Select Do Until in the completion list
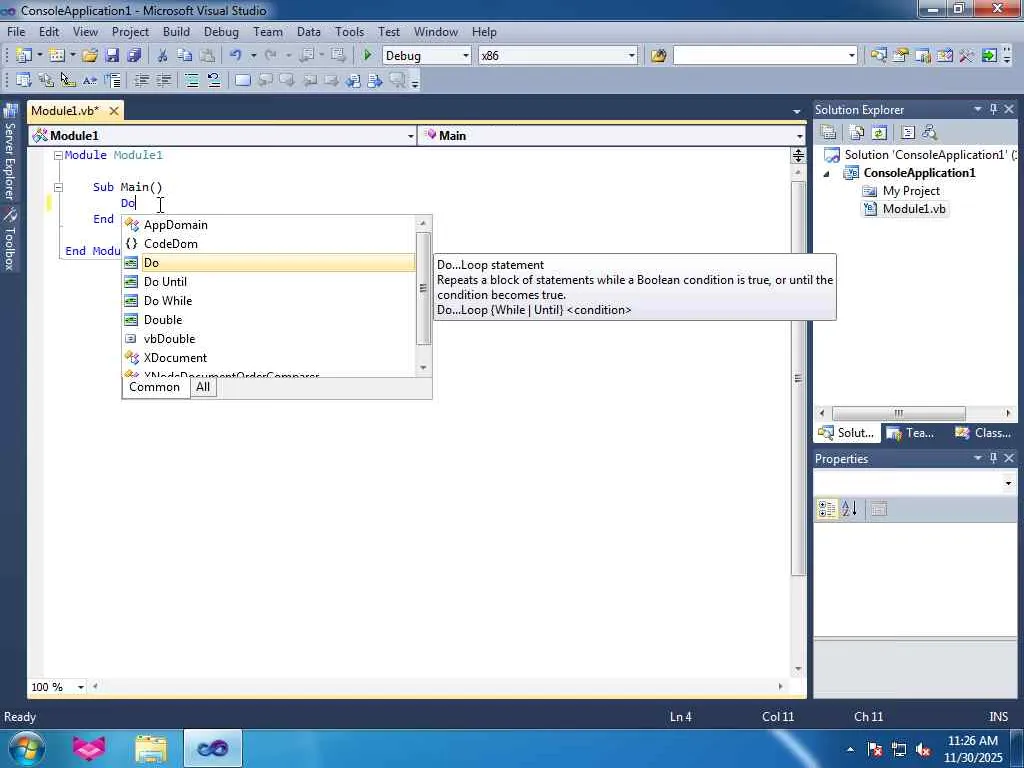The height and width of the screenshot is (768, 1024). 269,281
